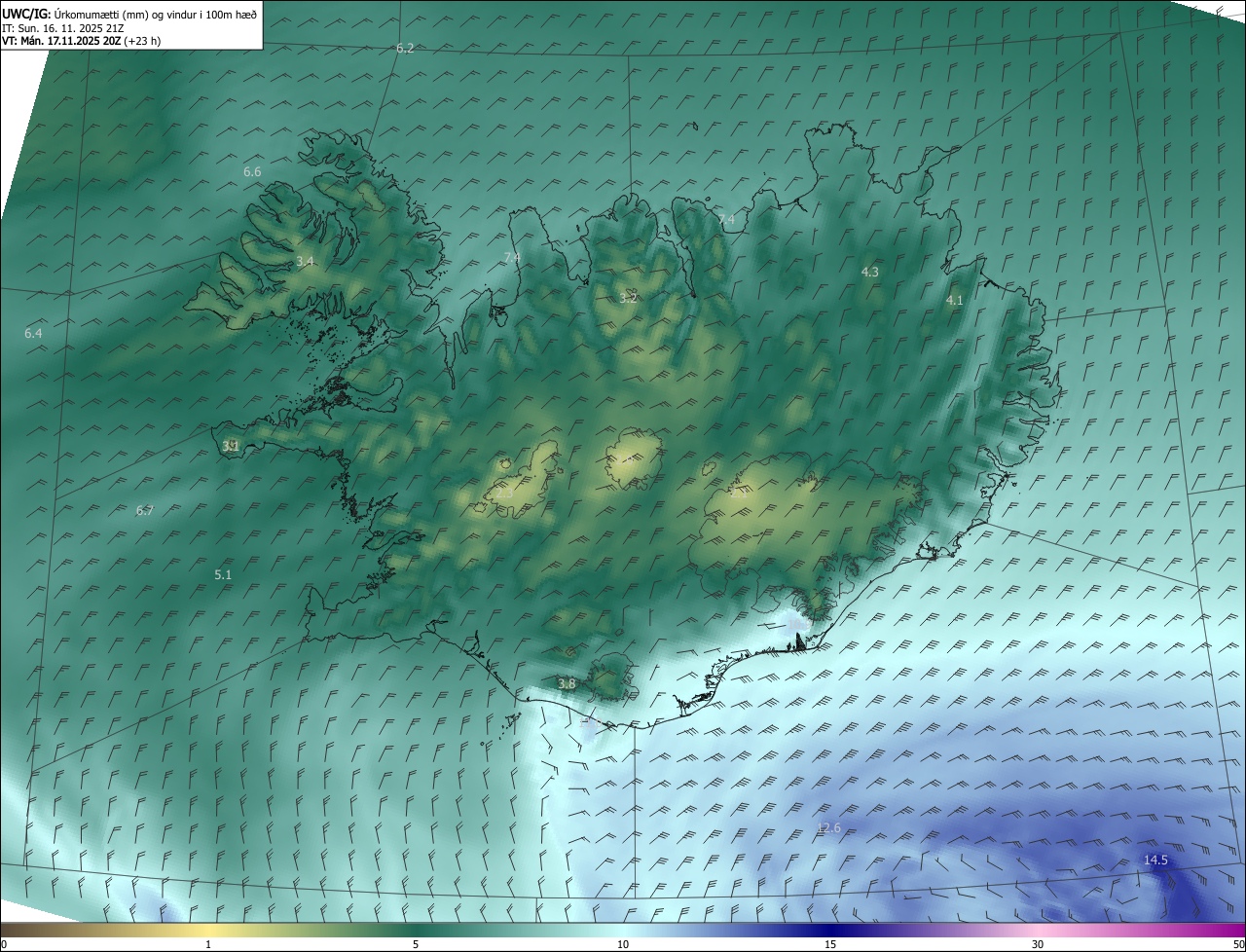Click the 0 tick on the colour scale
This screenshot has height=952, width=1246.
4,944
